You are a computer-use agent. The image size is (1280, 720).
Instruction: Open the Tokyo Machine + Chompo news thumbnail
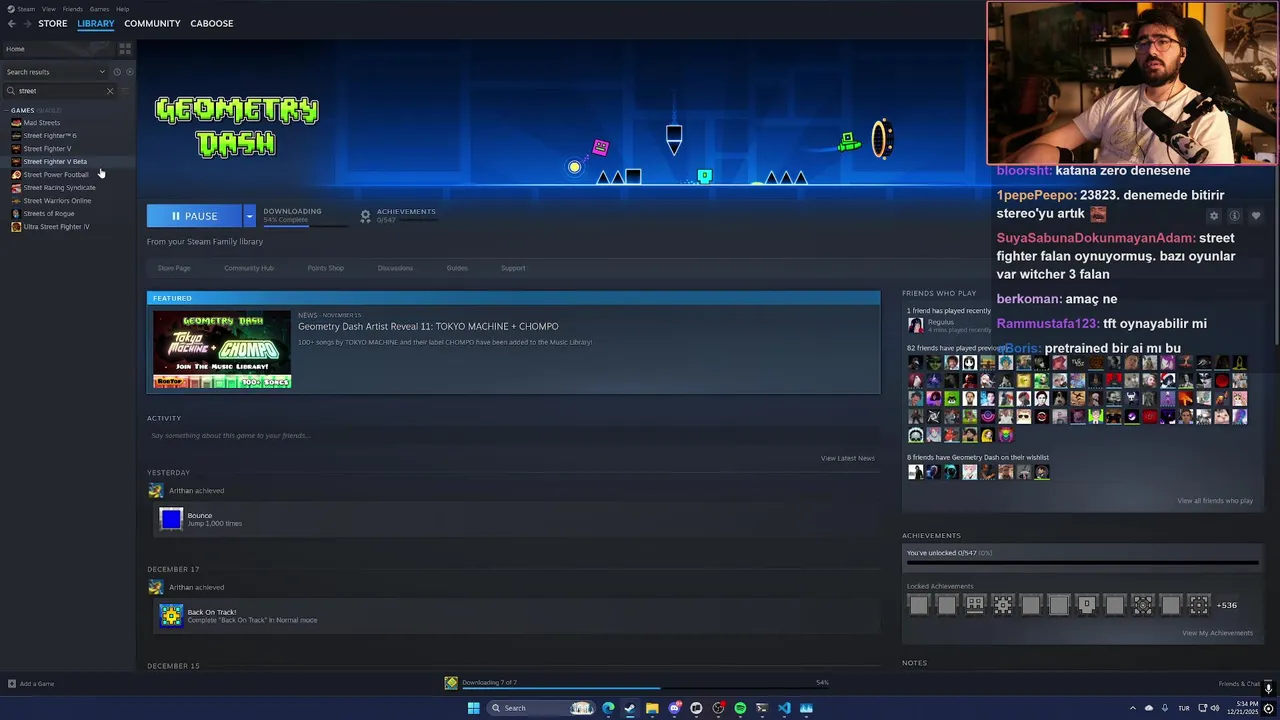222,349
